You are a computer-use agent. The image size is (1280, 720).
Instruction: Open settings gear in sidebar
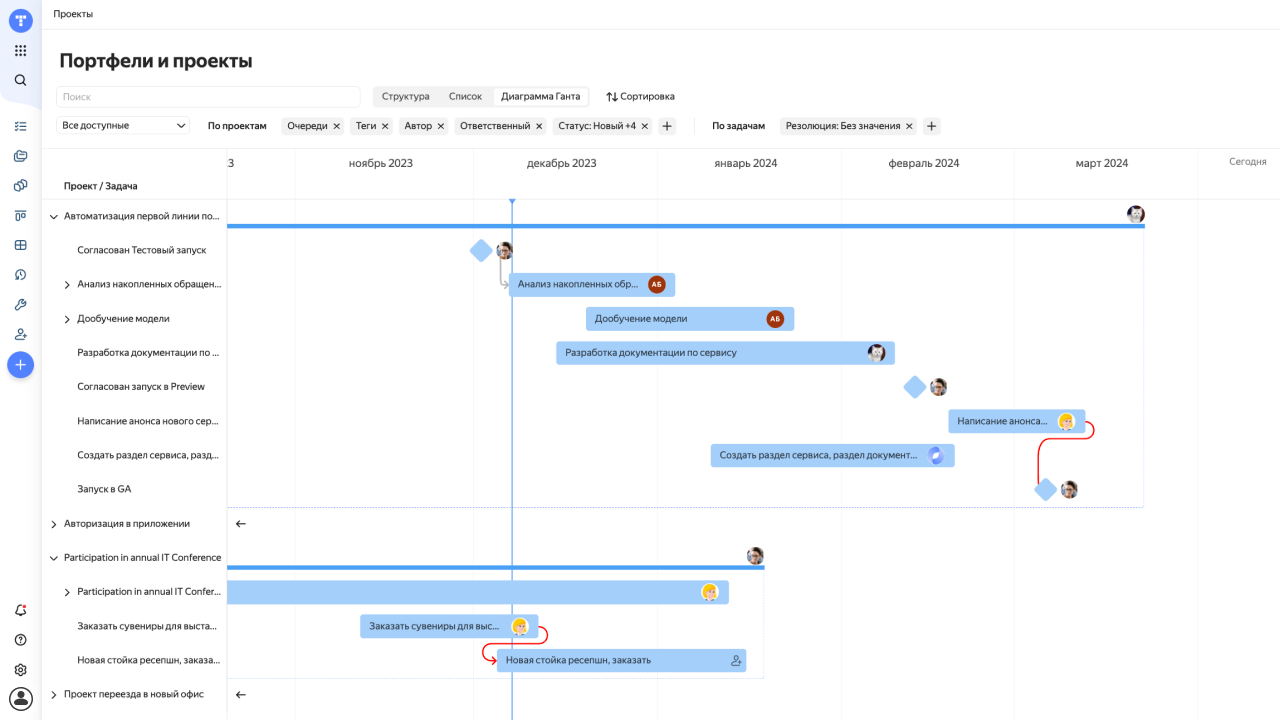(20, 670)
